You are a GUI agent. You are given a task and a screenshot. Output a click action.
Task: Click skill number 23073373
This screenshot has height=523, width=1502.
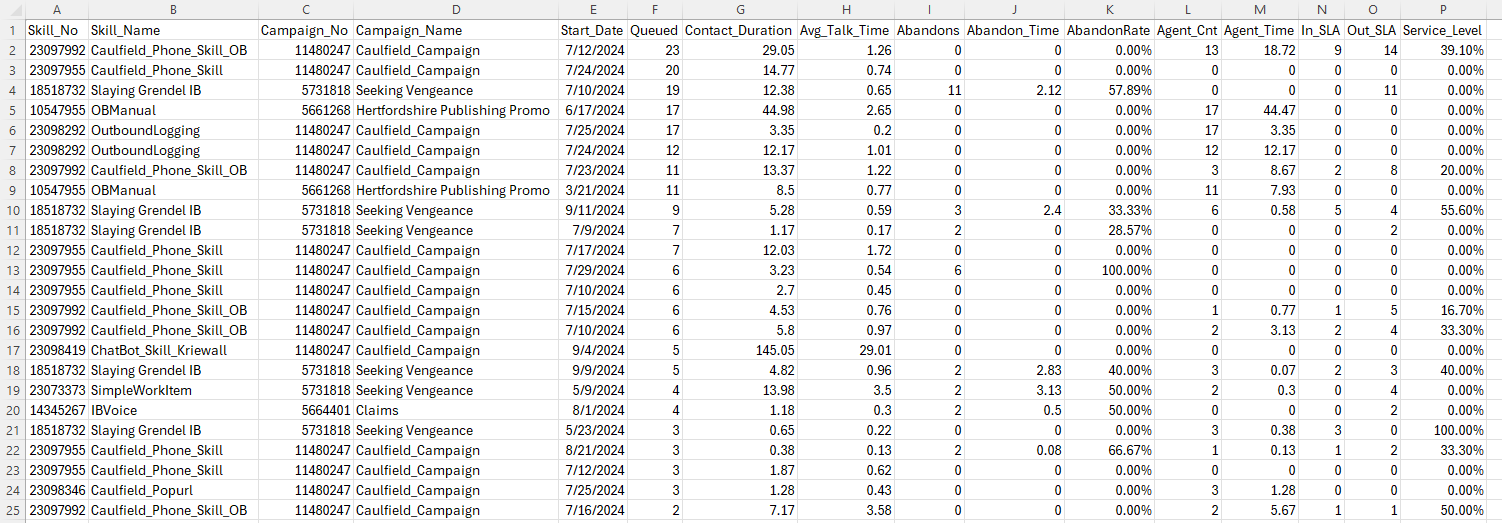(57, 390)
